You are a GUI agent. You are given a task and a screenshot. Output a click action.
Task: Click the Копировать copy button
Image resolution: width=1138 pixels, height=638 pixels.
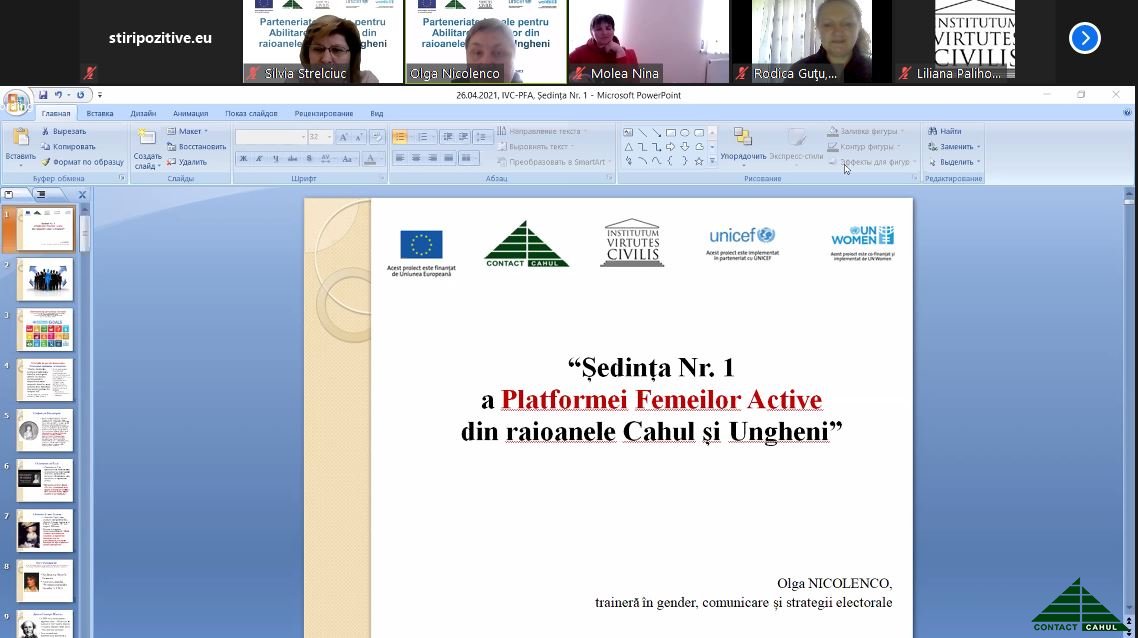pos(68,146)
